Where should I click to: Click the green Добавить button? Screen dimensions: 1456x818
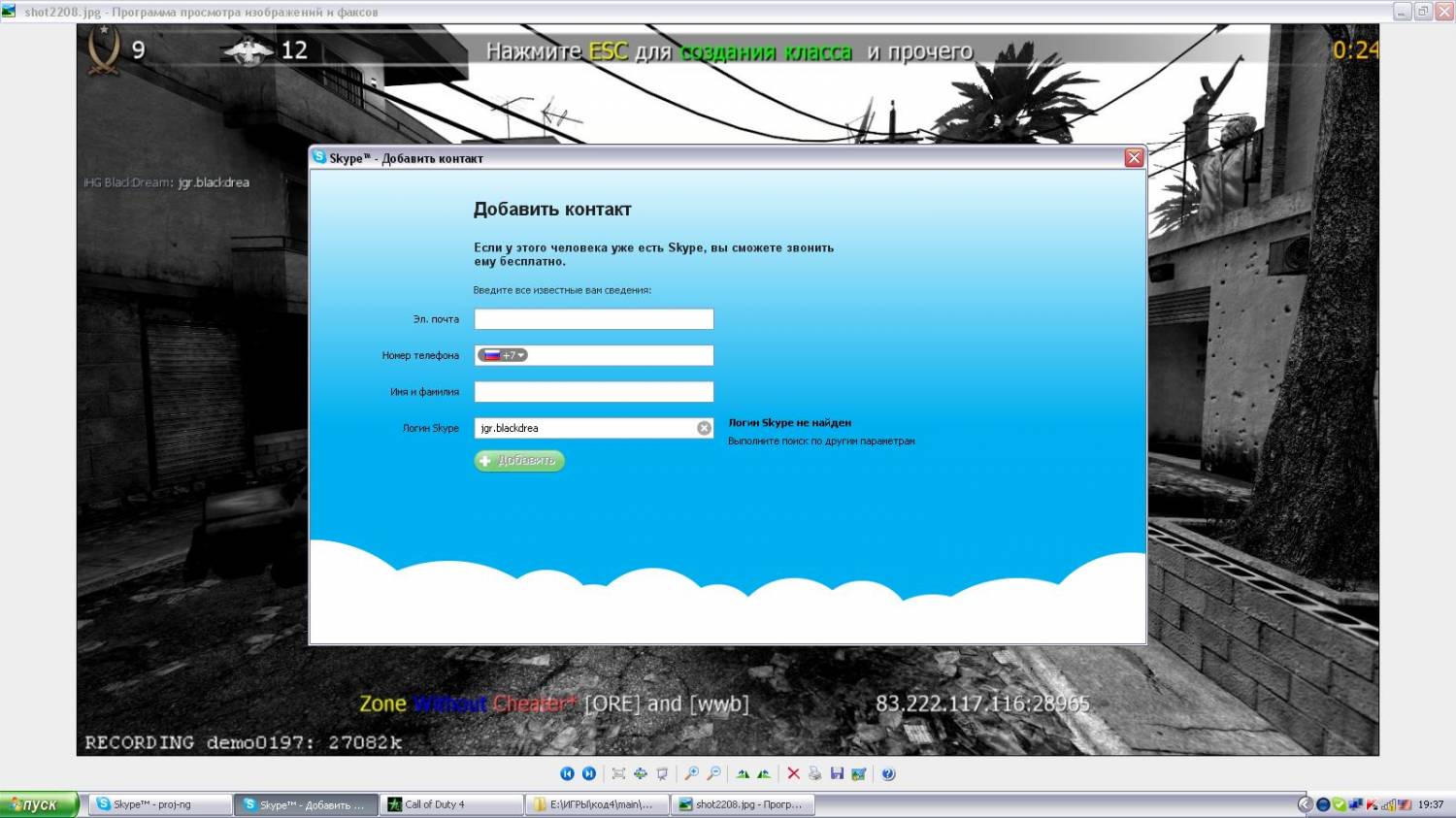[519, 461]
